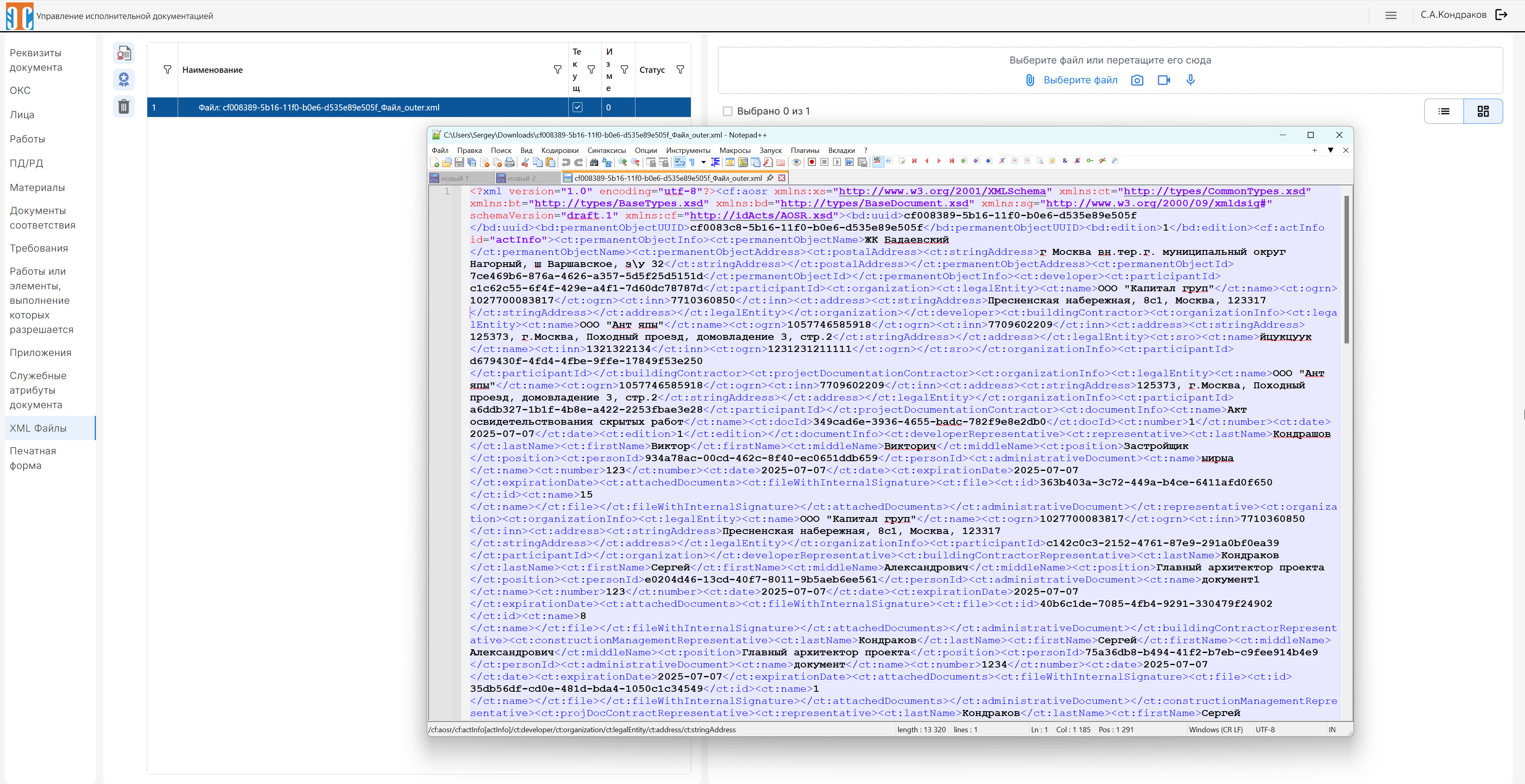Click the macro playback triangle icon
This screenshot has width=1525, height=784.
(x=837, y=162)
